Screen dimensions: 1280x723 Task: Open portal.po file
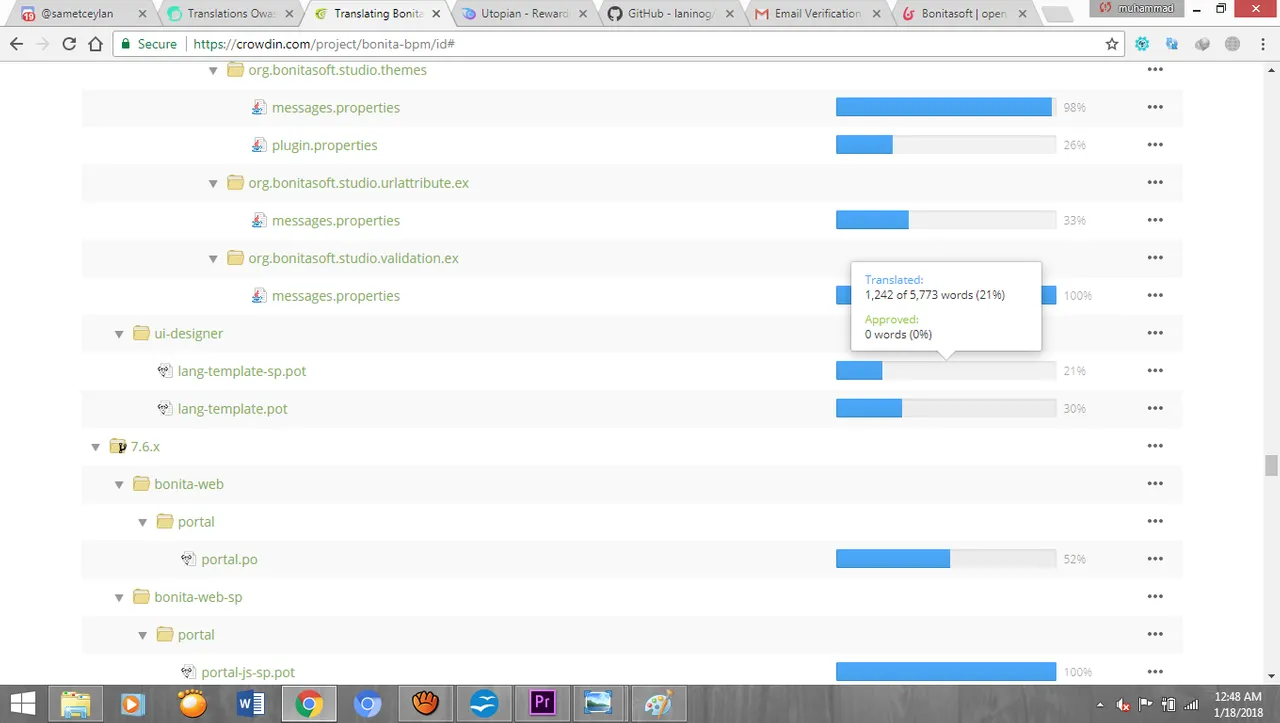[x=230, y=559]
